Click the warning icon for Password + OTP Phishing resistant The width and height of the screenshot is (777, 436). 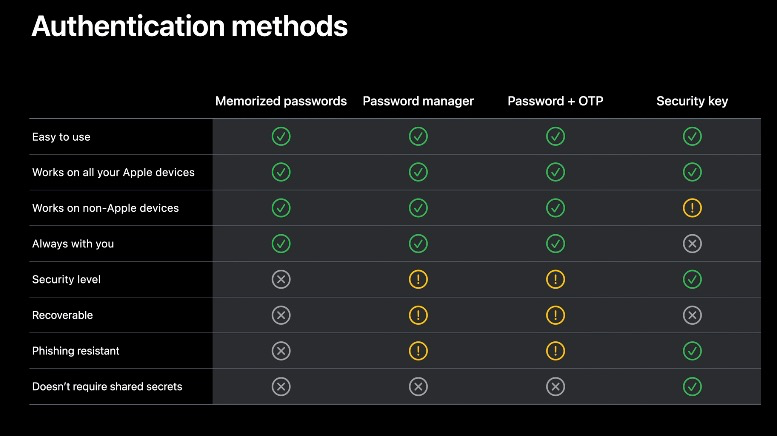555,351
